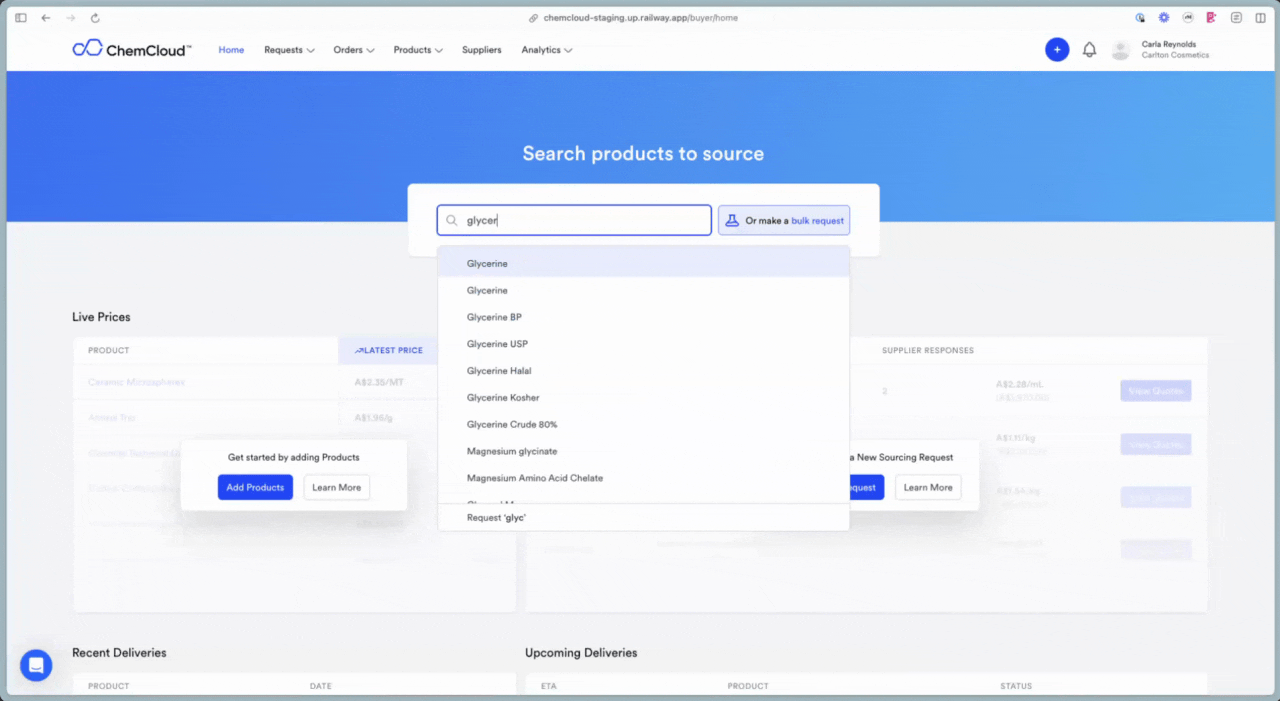Open the ChemCloud logo homepage
The width and height of the screenshot is (1280, 701).
130,48
